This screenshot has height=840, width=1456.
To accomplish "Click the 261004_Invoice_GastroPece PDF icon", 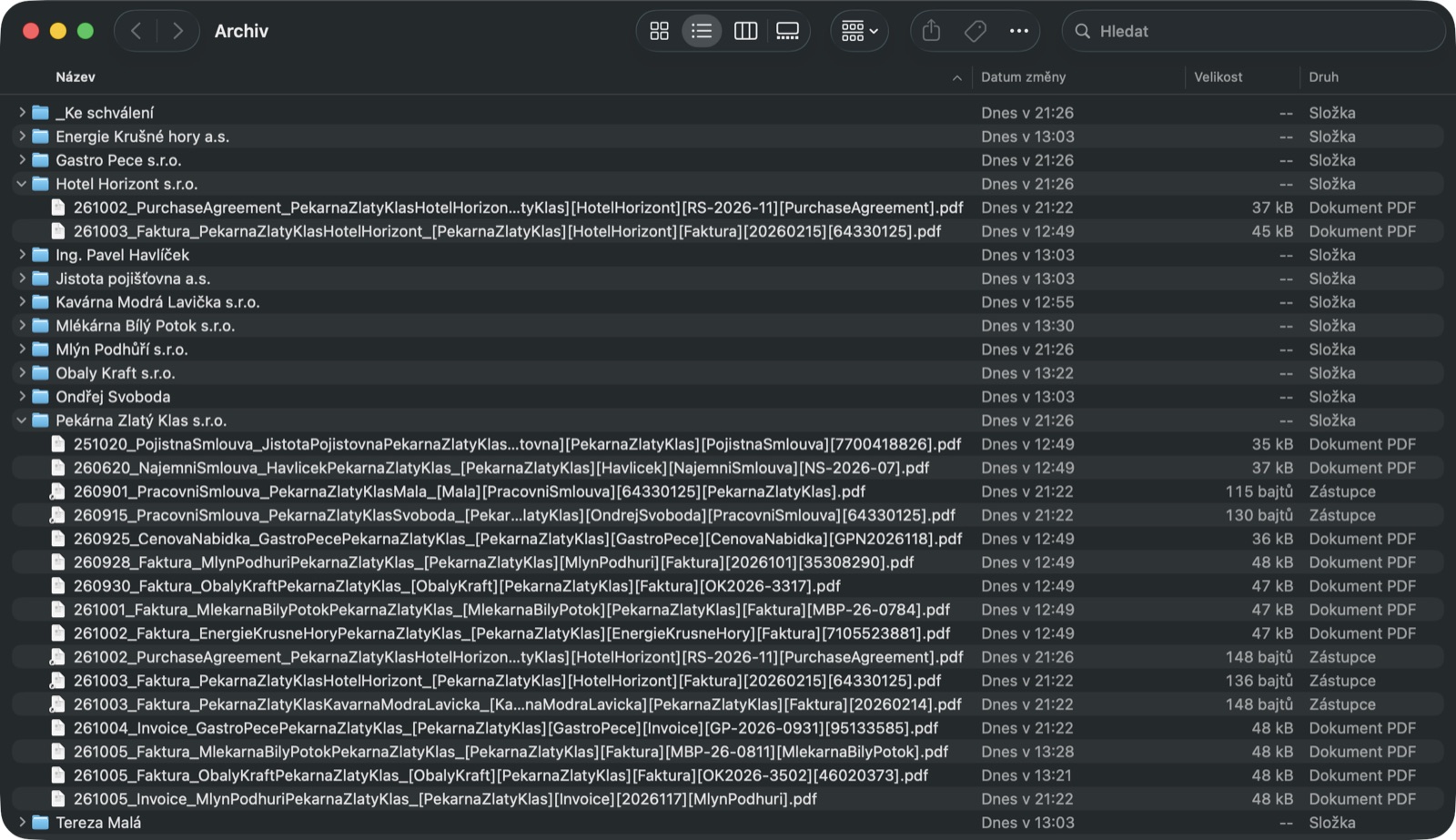I will pyautogui.click(x=58, y=727).
